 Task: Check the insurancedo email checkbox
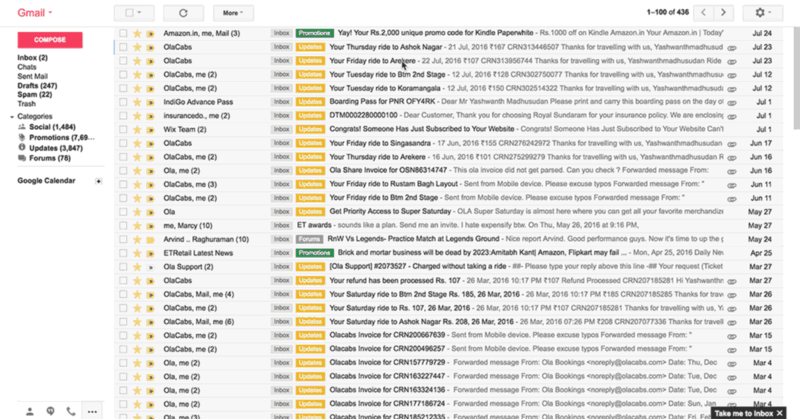coord(123,116)
